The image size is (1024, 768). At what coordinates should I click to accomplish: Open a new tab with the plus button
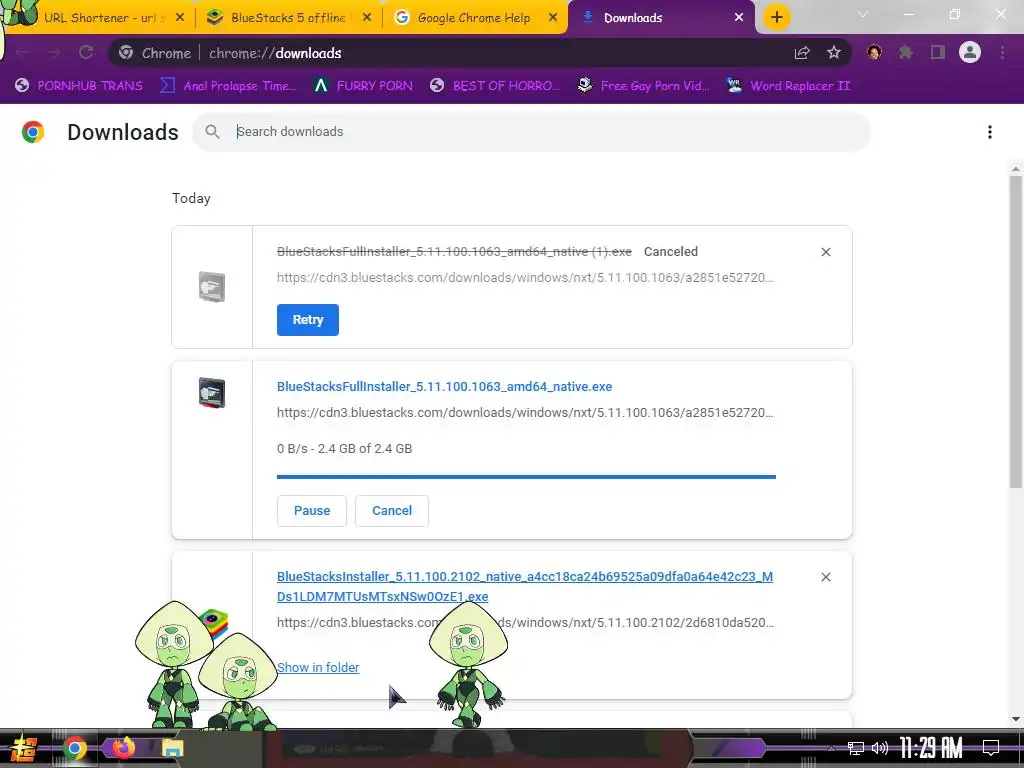coord(776,18)
